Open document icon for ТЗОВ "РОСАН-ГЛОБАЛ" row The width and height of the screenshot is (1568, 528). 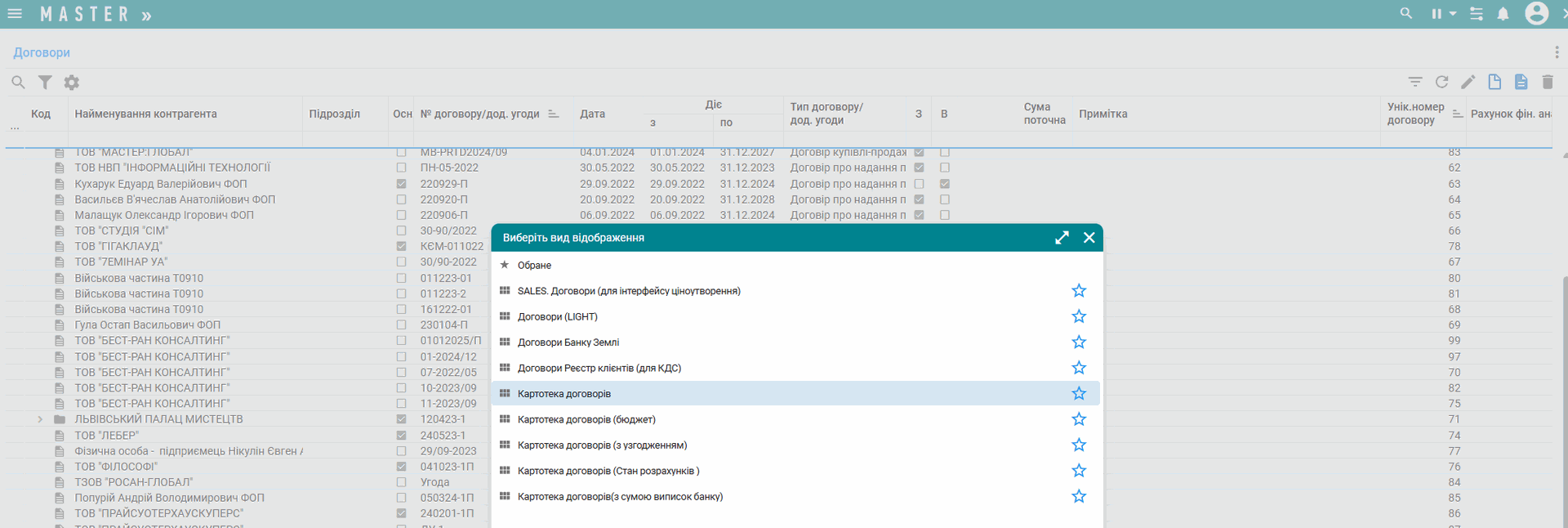click(x=59, y=482)
